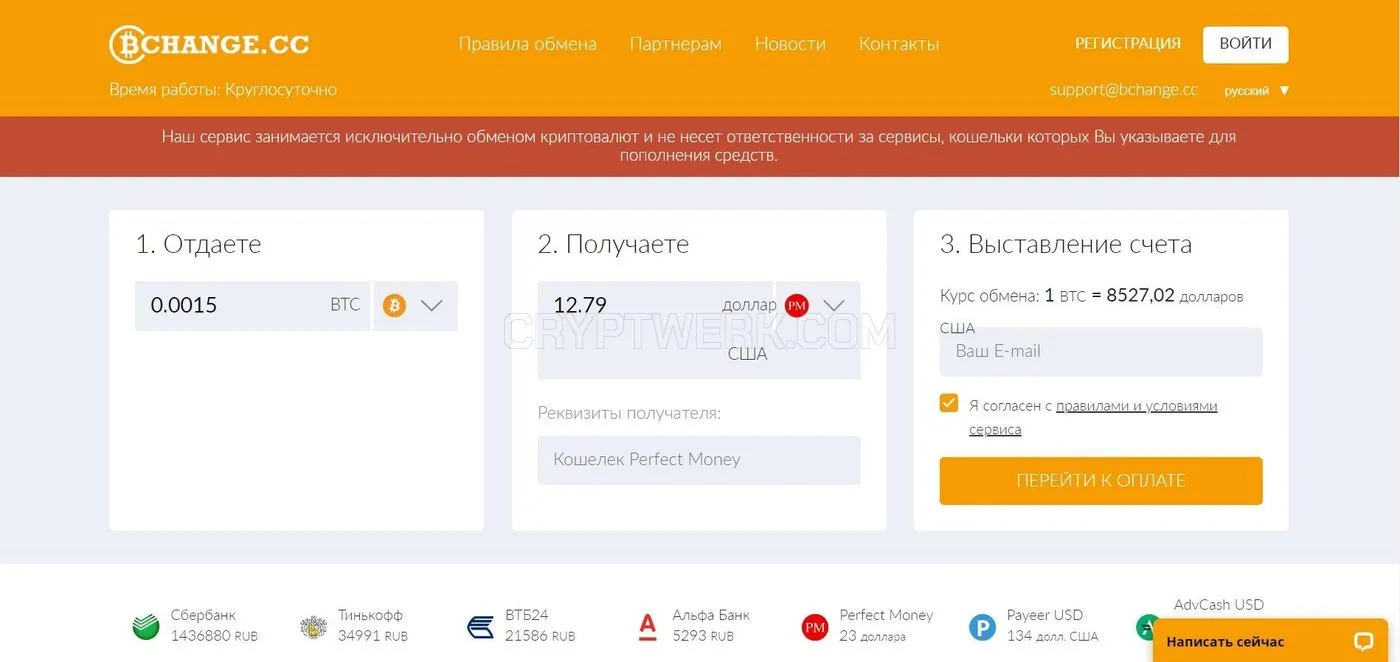Click the Bitcoin currency icon
This screenshot has height=662, width=1400.
point(394,306)
